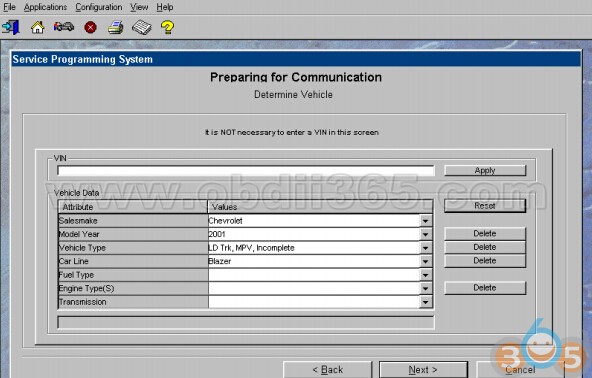Select the 2001 model year value
This screenshot has width=592, height=378.
pos(314,235)
